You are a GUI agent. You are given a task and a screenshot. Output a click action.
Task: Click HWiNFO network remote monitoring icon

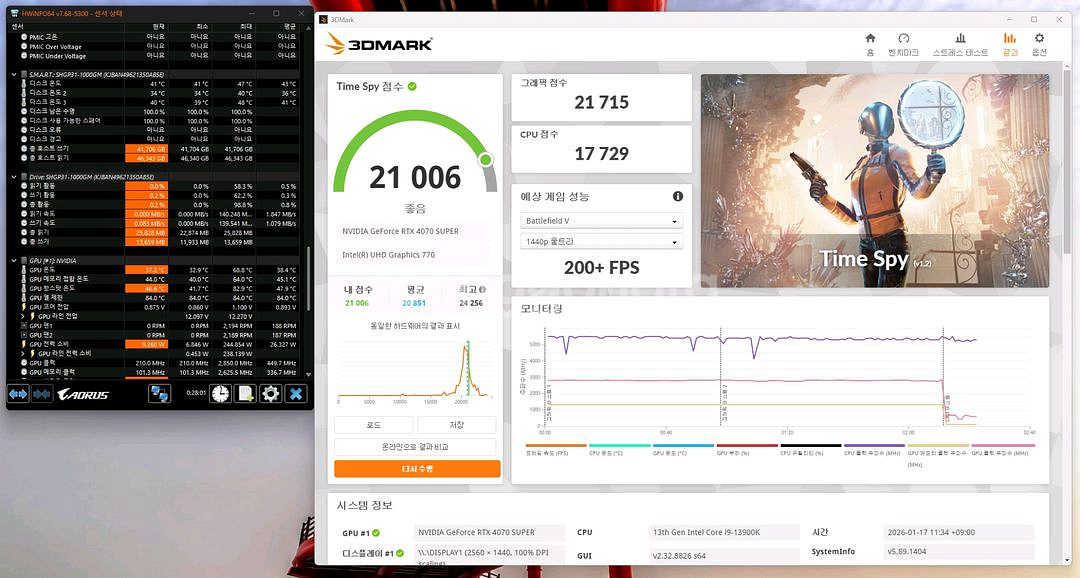tap(159, 394)
